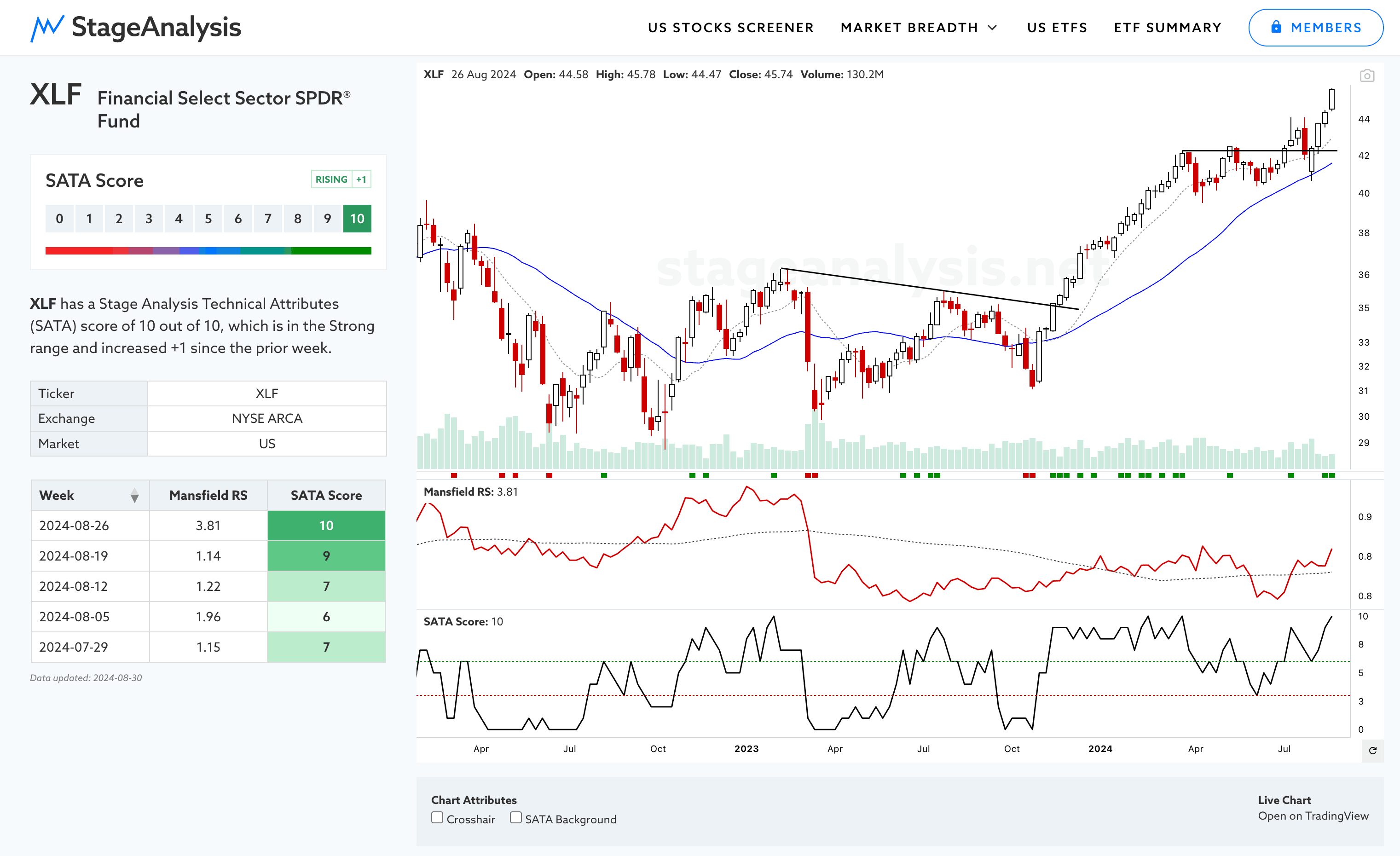
Task: Click the SATA Score column header
Action: point(326,495)
